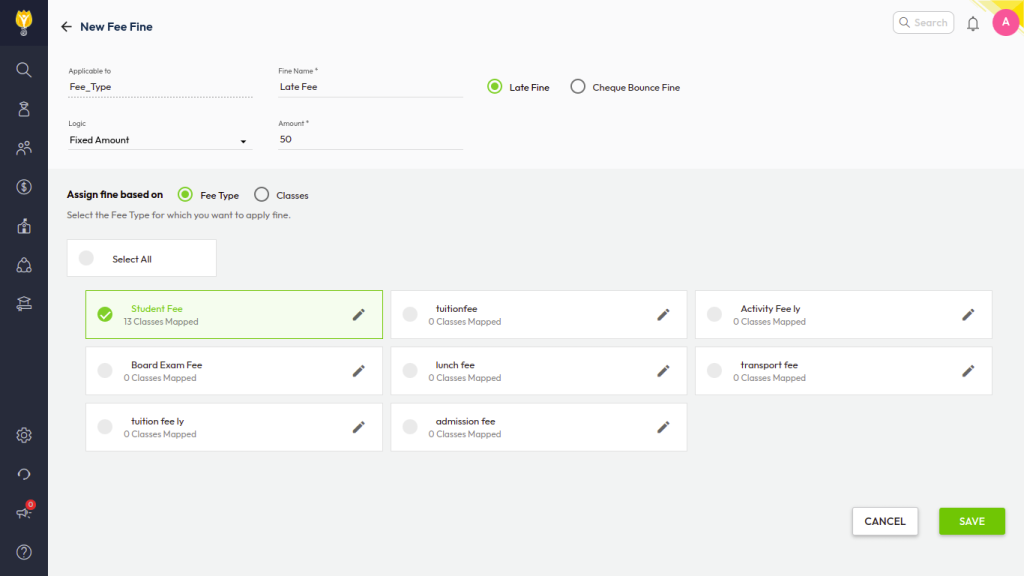1024x576 pixels.
Task: Choose Classes as fine assignment basis
Action: [262, 195]
